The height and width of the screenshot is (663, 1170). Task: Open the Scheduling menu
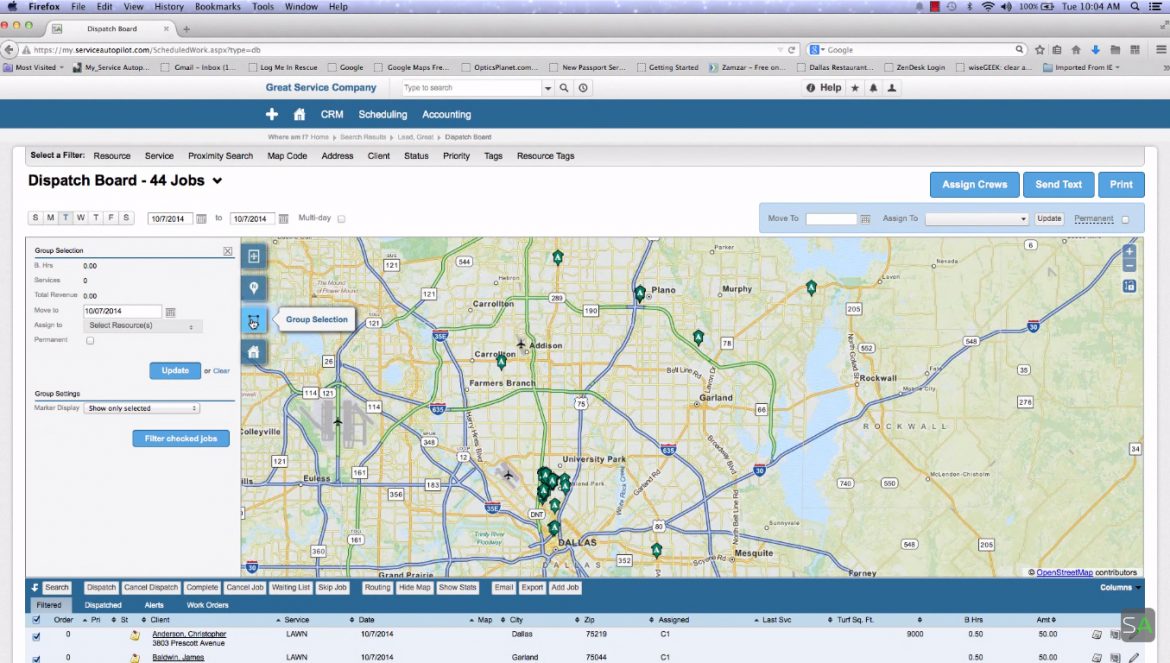(383, 114)
